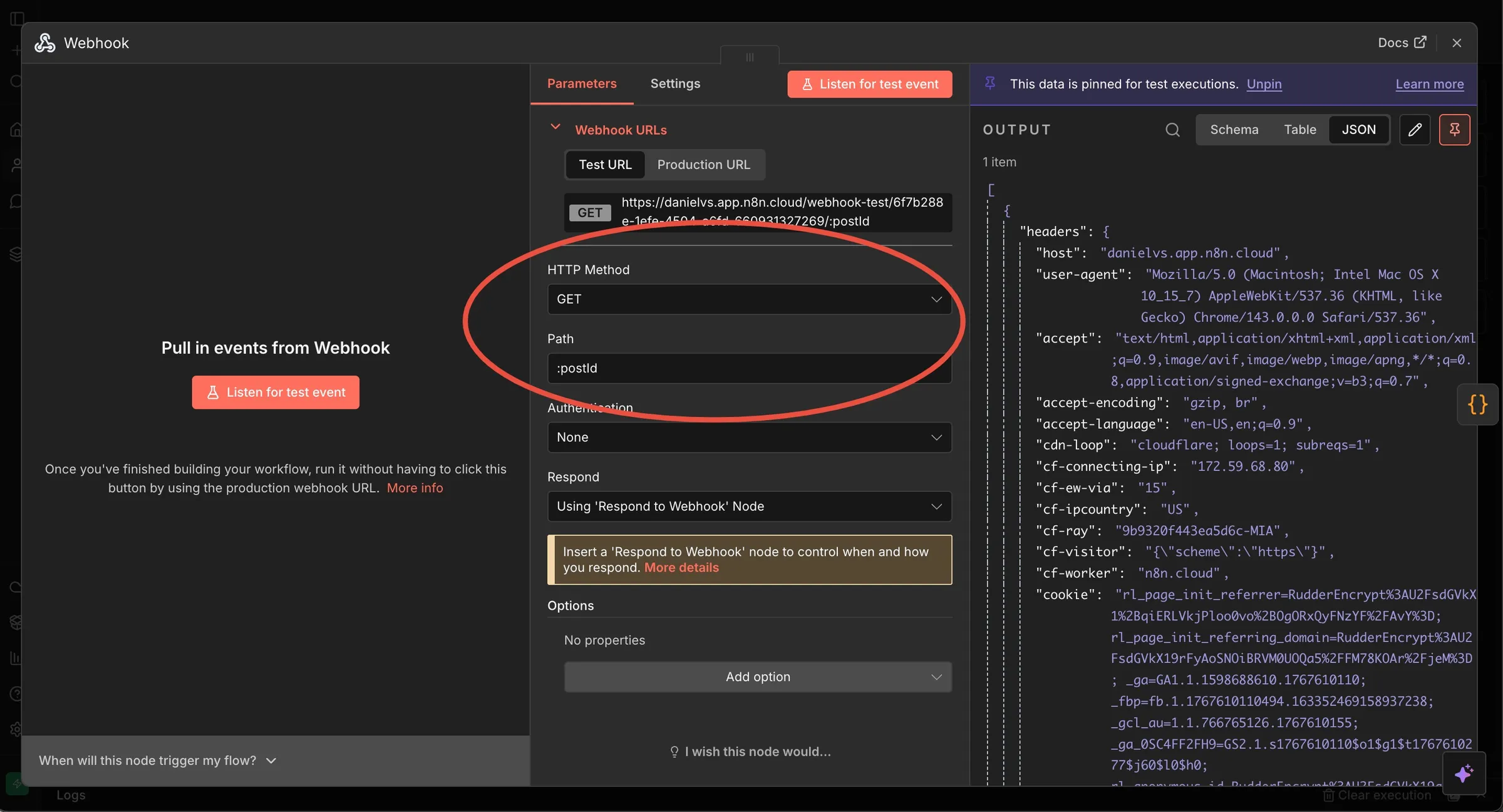Grab the panel drag handle at top

pos(750,57)
